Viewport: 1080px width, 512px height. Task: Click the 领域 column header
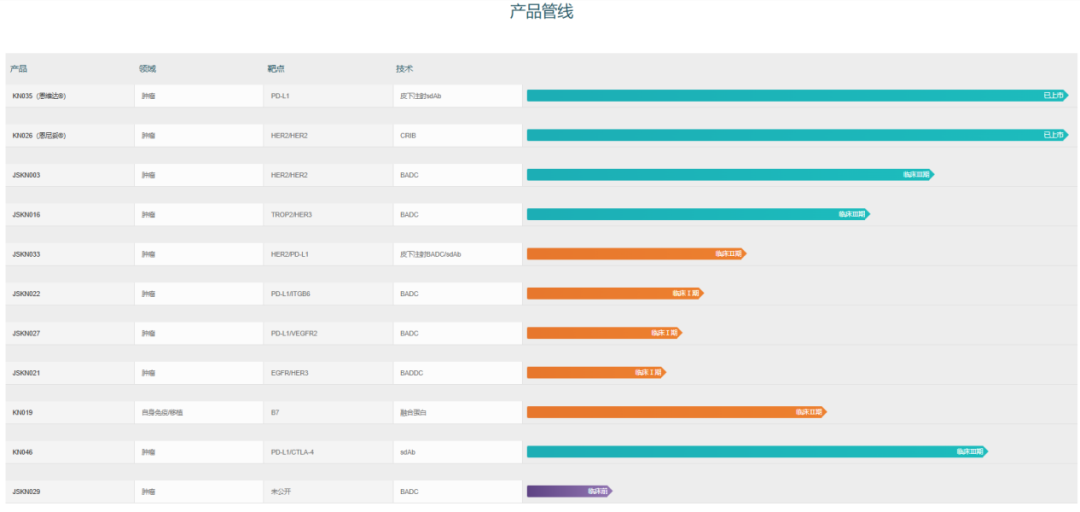(147, 69)
